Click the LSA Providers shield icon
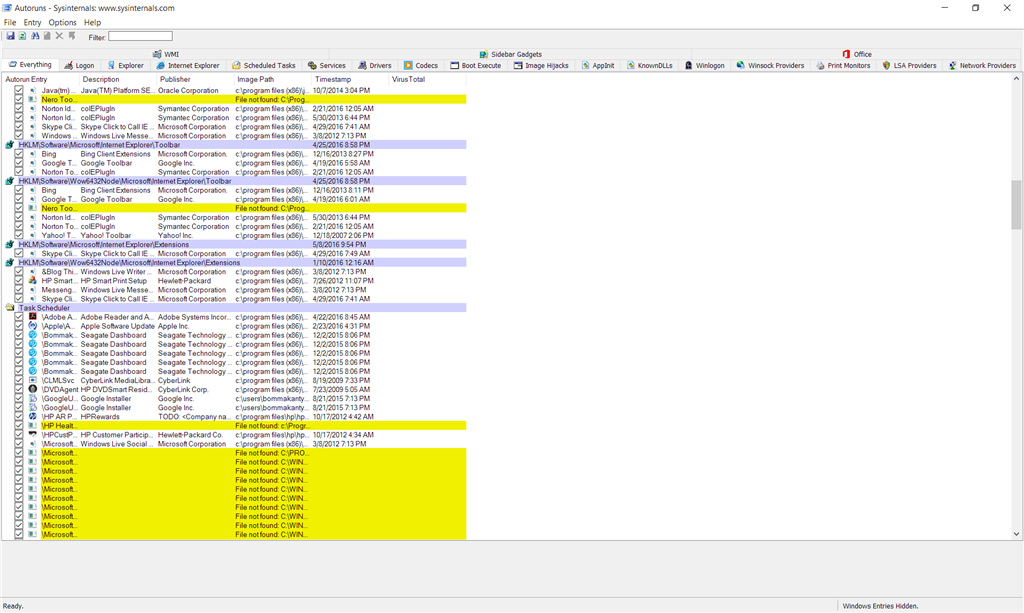 click(x=886, y=65)
